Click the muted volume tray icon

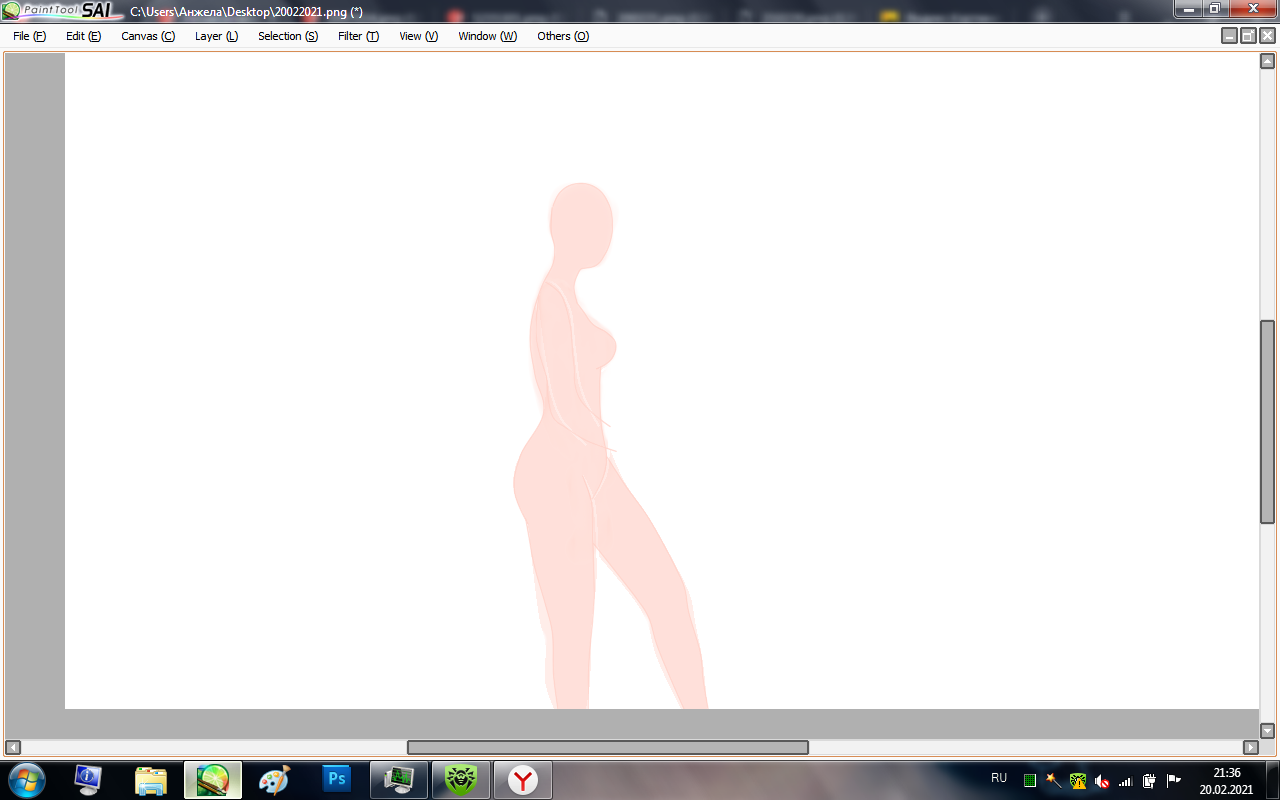click(1102, 781)
